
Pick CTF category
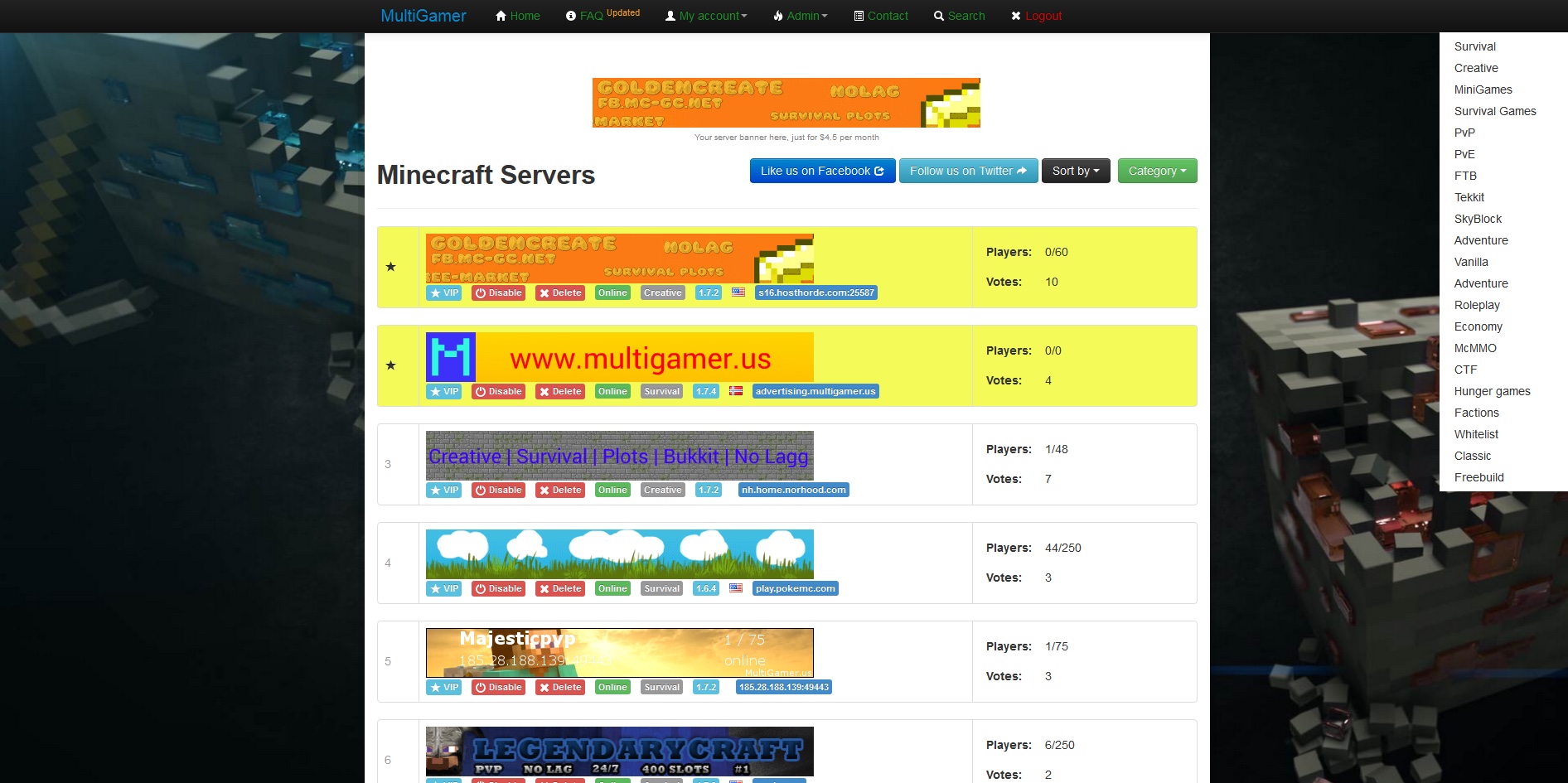[x=1465, y=370]
